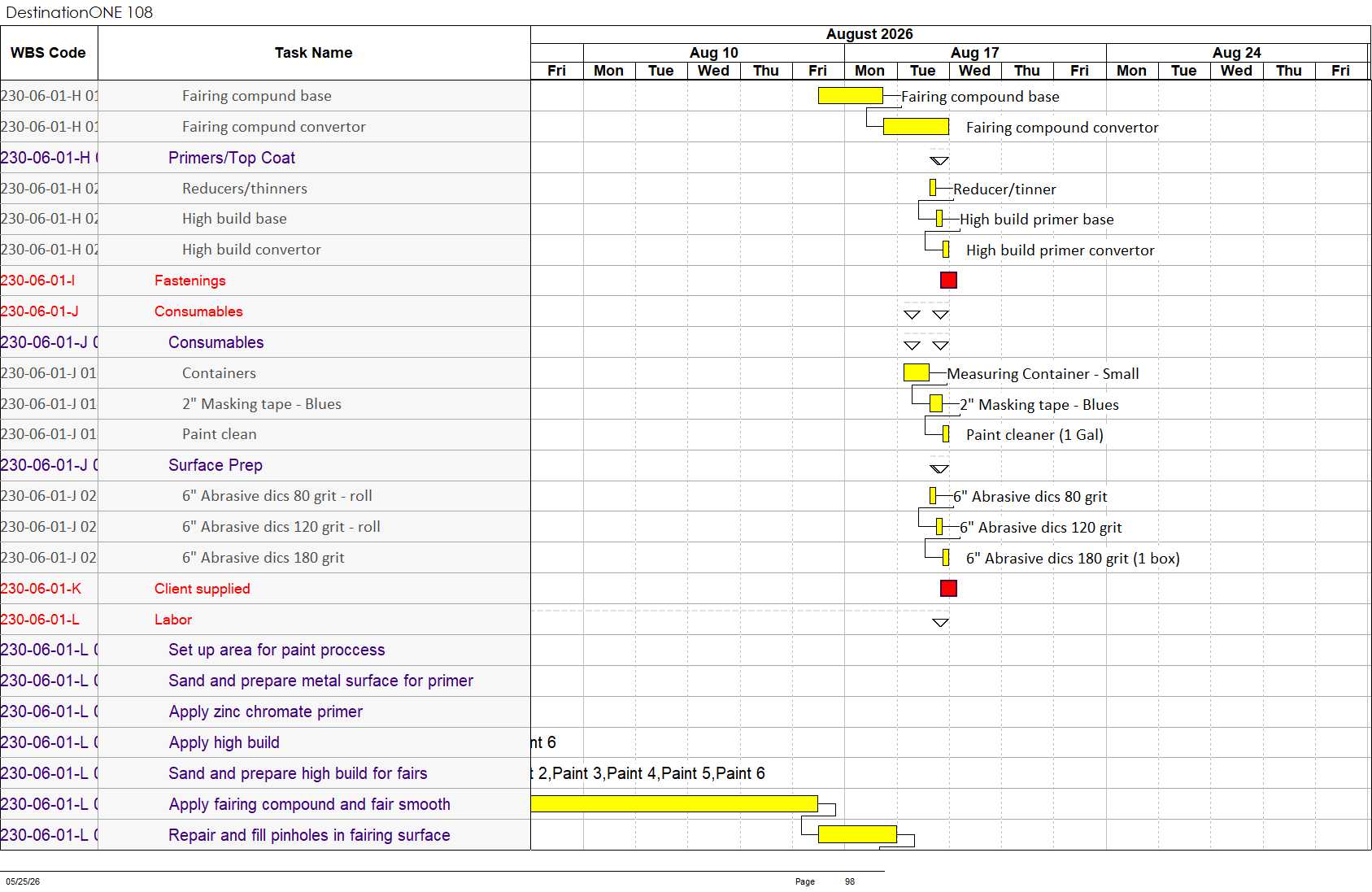This screenshot has width=1372, height=892.
Task: Click the August 2026 month header
Action: 869,34
